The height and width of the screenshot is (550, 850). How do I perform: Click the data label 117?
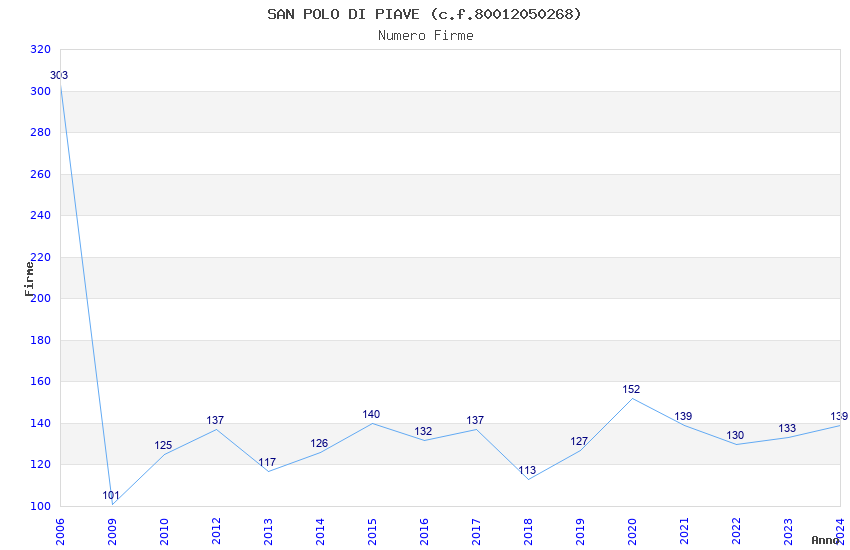(267, 462)
